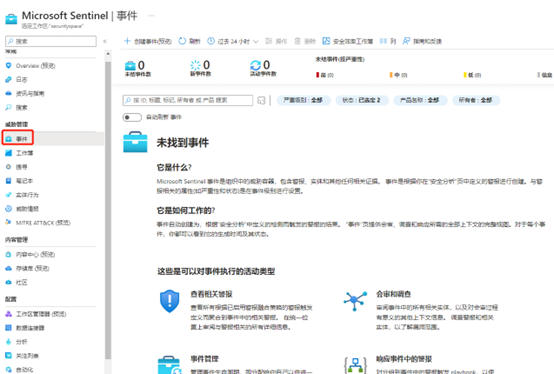Open the 笔记本 notebooks icon

pos(8,181)
